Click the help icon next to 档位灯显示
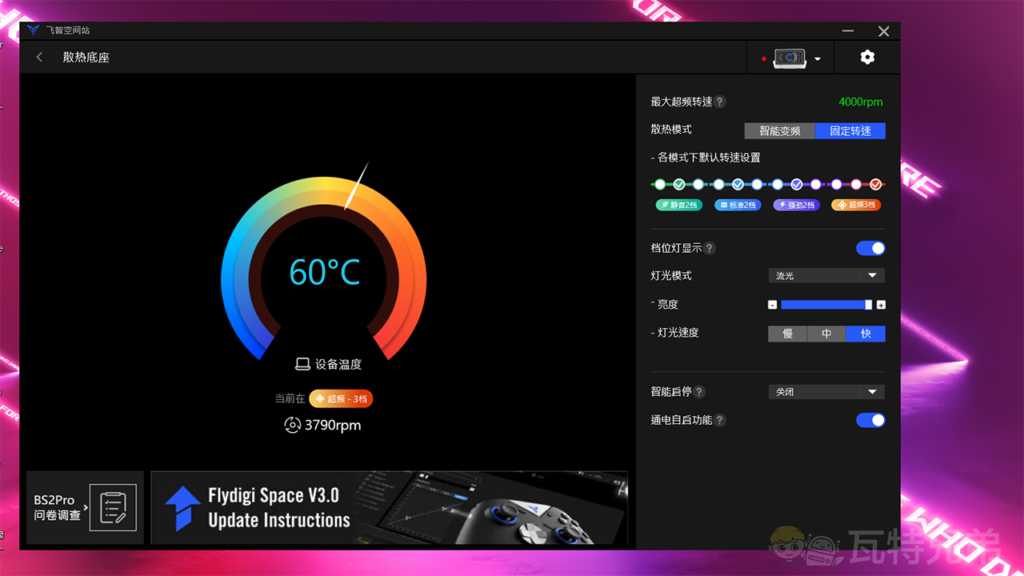 [x=709, y=248]
